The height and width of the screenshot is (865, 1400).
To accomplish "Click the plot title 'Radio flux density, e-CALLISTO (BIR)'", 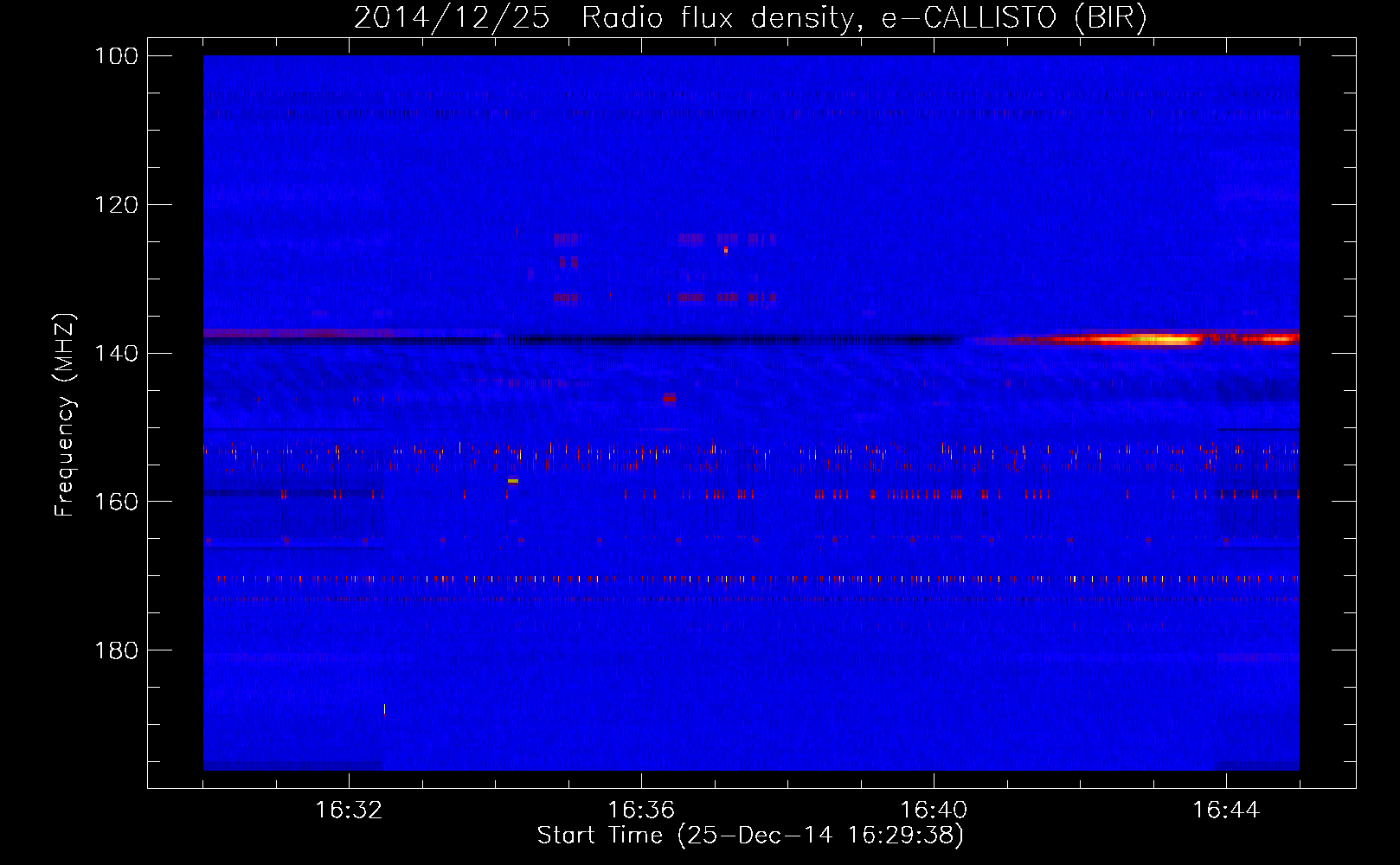I will coord(864,17).
